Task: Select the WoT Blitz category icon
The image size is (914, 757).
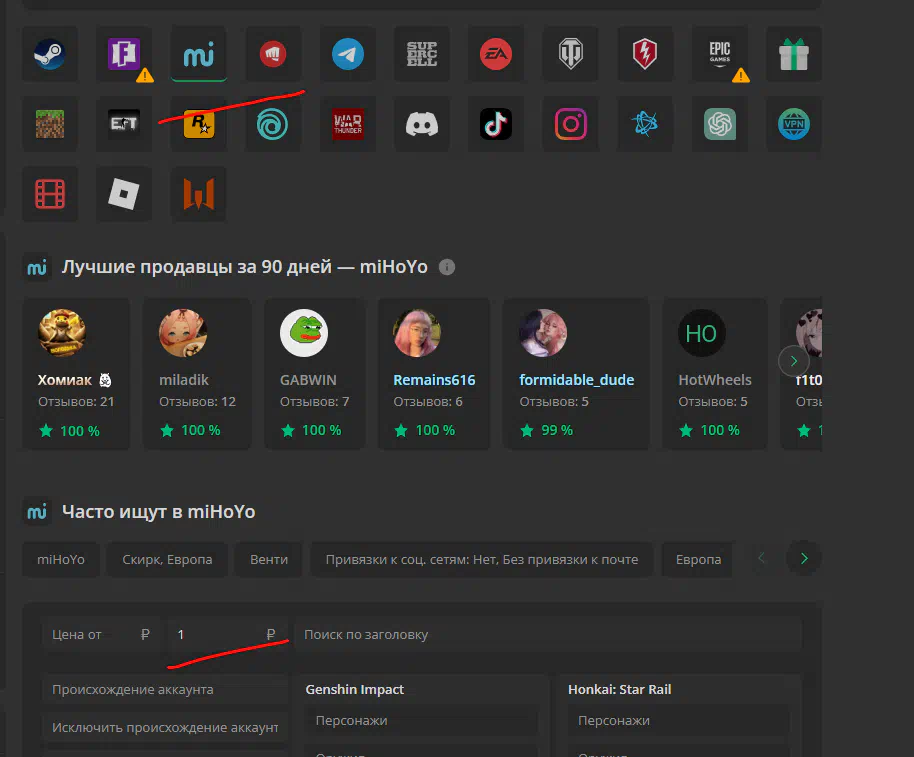Action: pos(645,54)
